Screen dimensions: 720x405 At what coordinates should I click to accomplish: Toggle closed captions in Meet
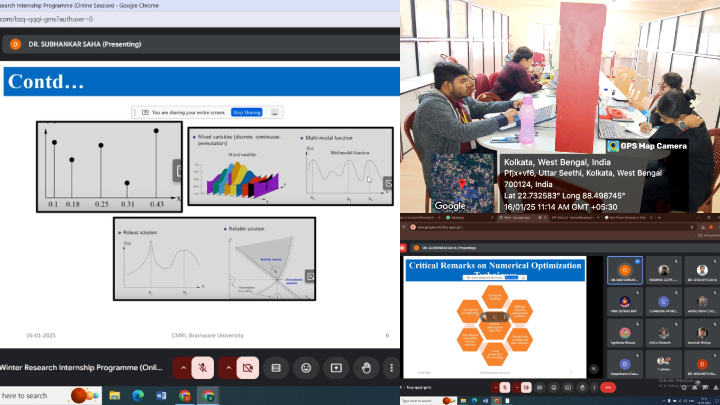click(276, 367)
